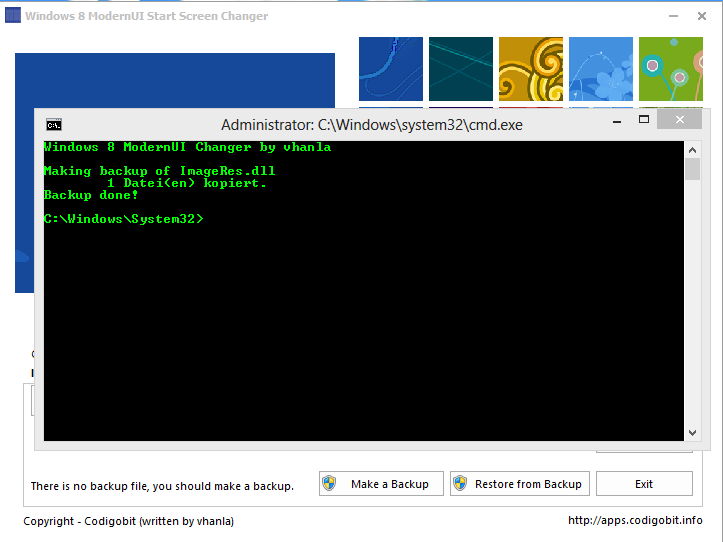Choose the yellow spiral pattern thumbnail

point(531,69)
